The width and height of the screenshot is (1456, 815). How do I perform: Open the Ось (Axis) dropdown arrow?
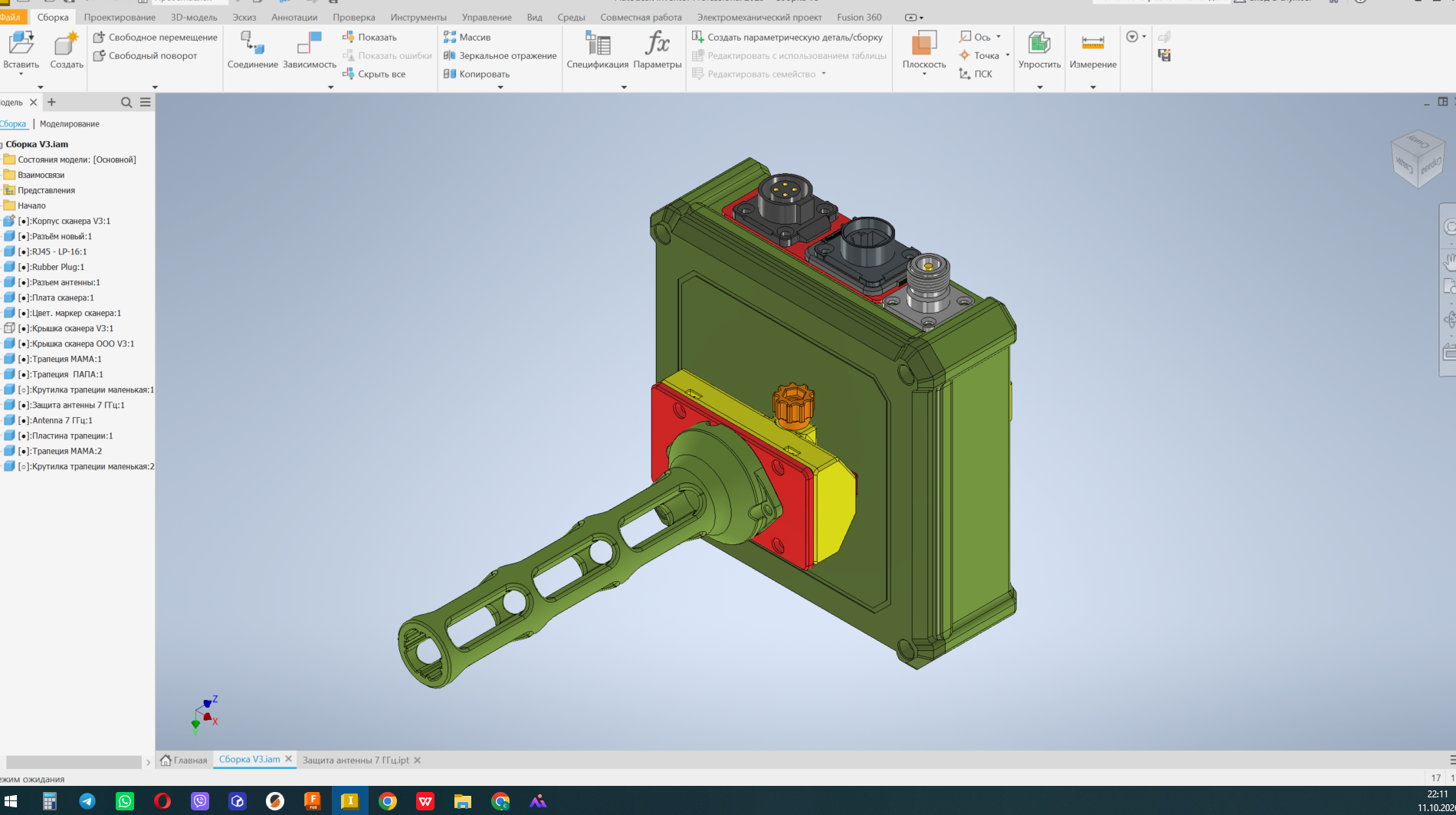click(x=999, y=37)
